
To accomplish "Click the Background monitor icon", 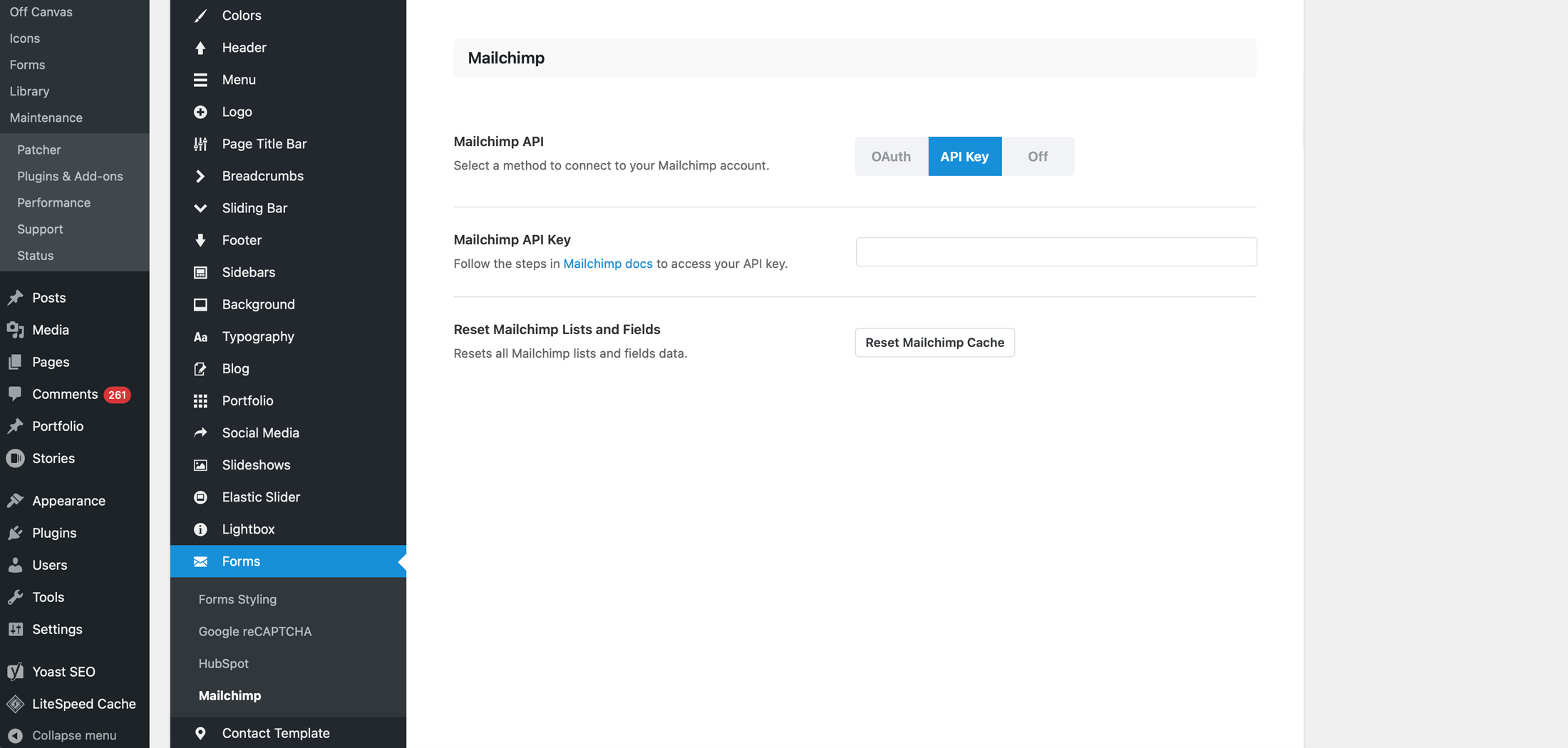I will pos(200,303).
